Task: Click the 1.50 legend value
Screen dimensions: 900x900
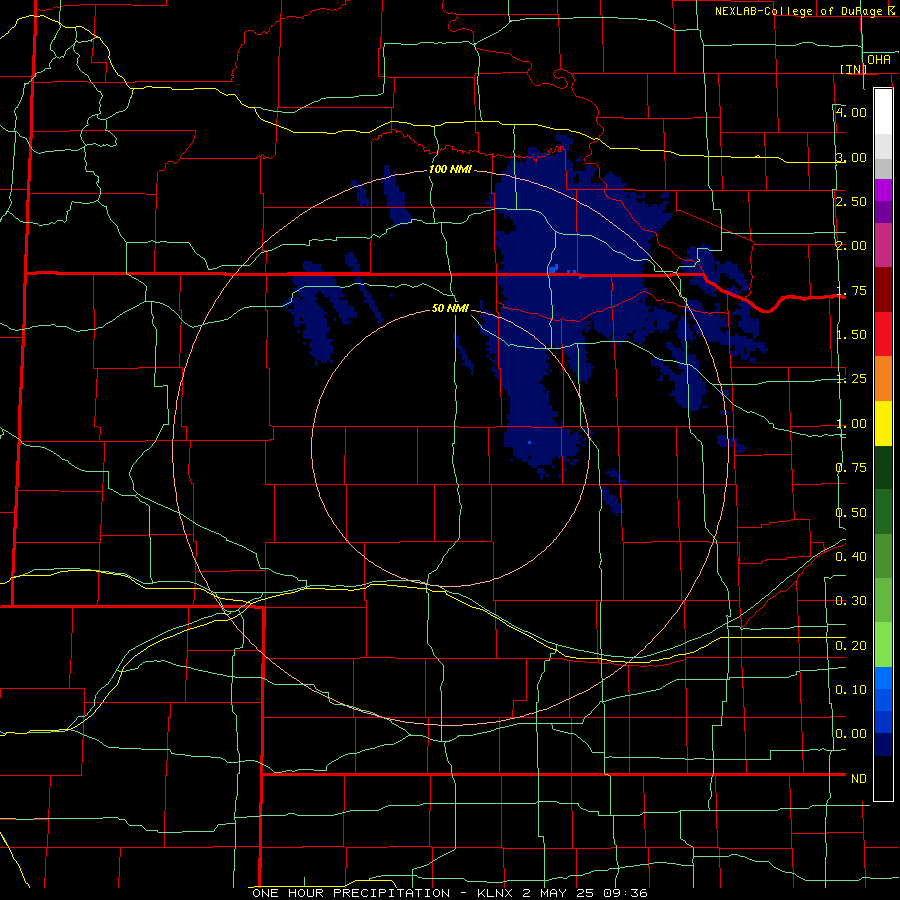Action: pos(851,335)
